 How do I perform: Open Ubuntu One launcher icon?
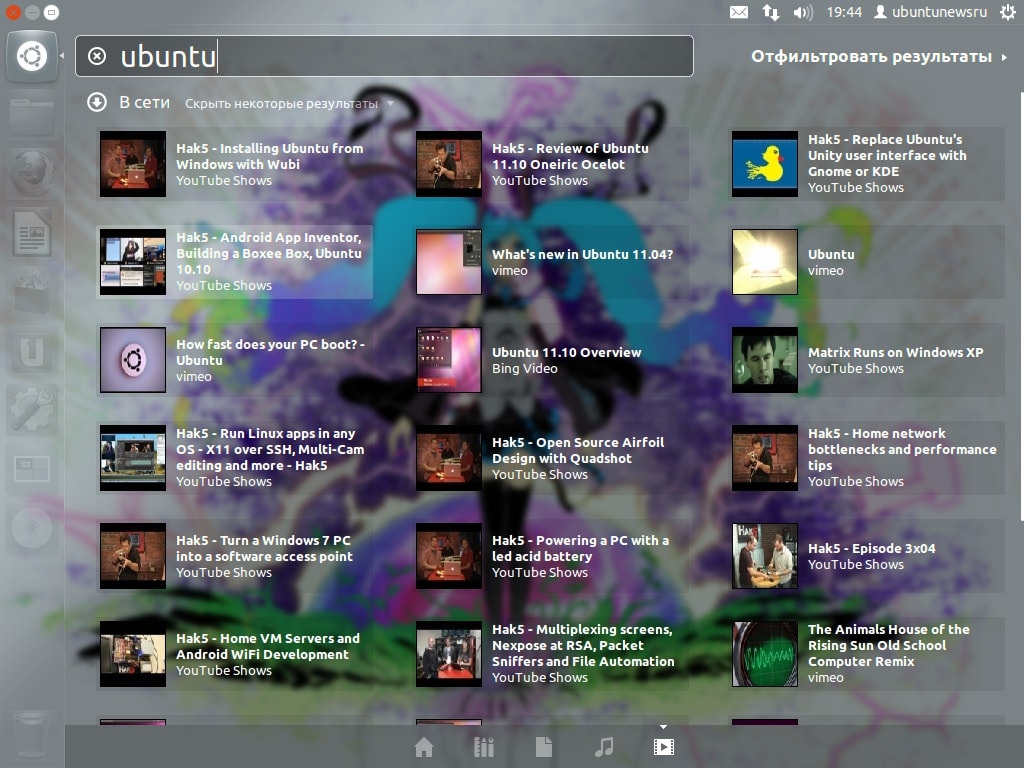coord(32,352)
